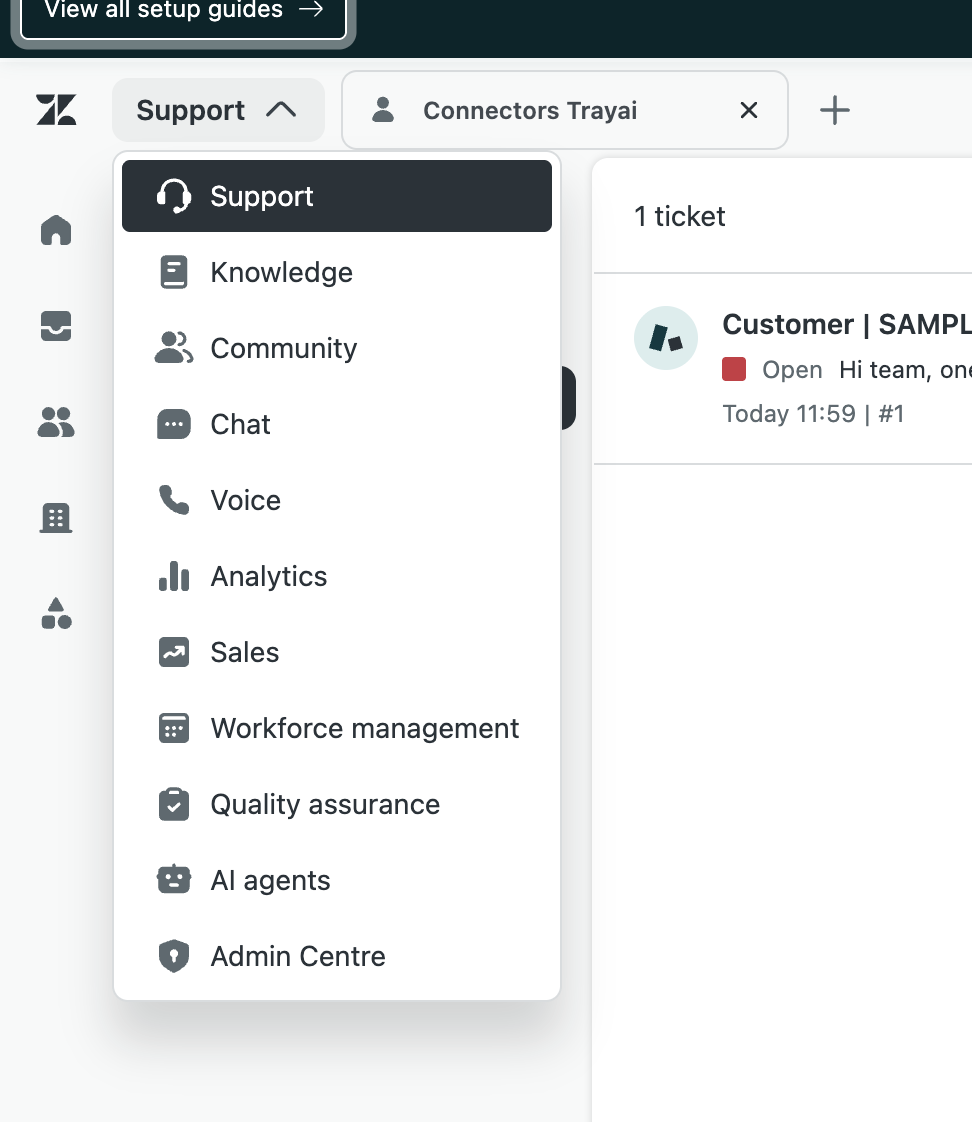
Task: Select Workforce management in the product menu
Action: tap(337, 728)
